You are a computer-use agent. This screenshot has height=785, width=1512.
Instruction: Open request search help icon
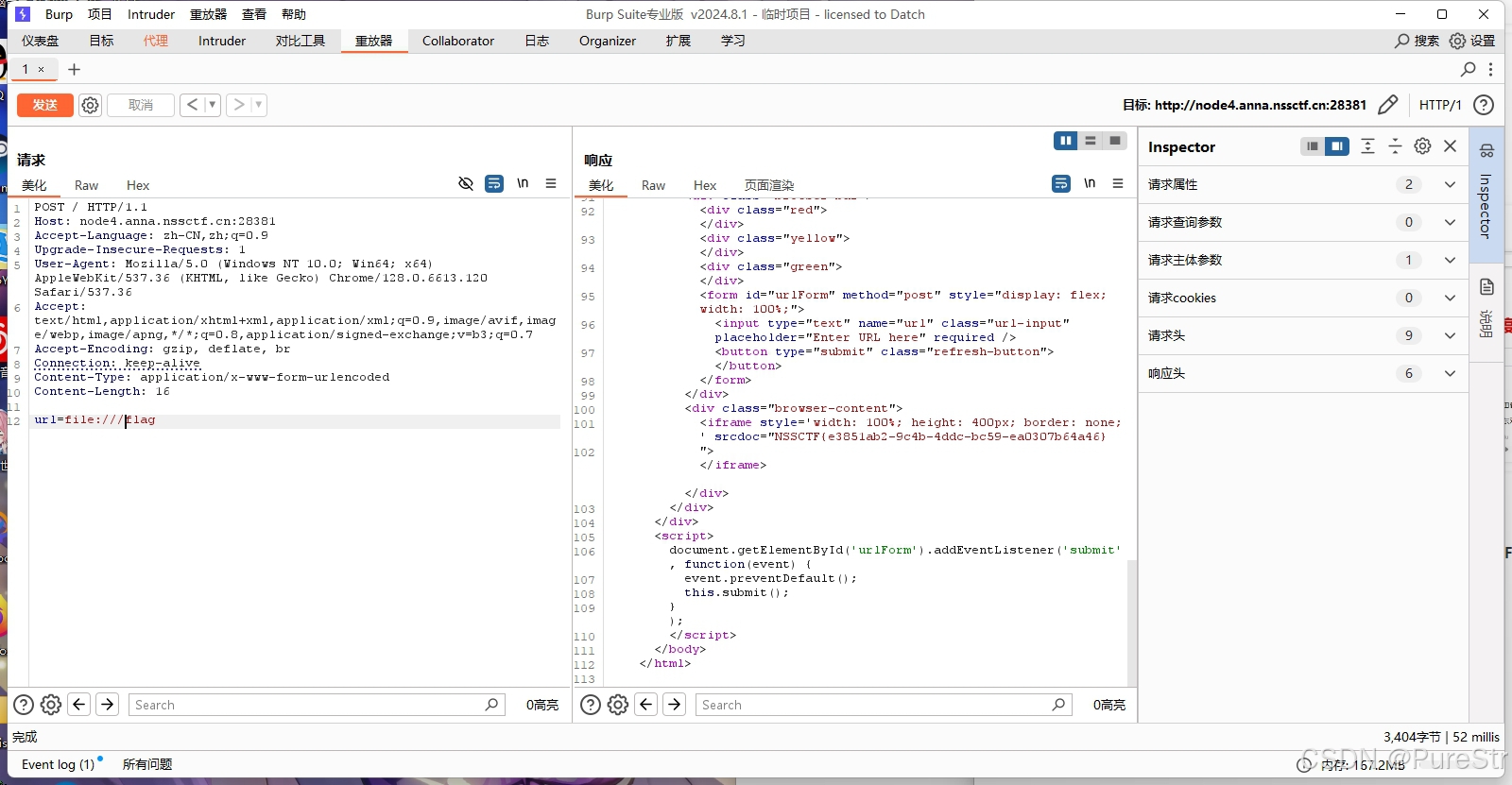pos(24,705)
